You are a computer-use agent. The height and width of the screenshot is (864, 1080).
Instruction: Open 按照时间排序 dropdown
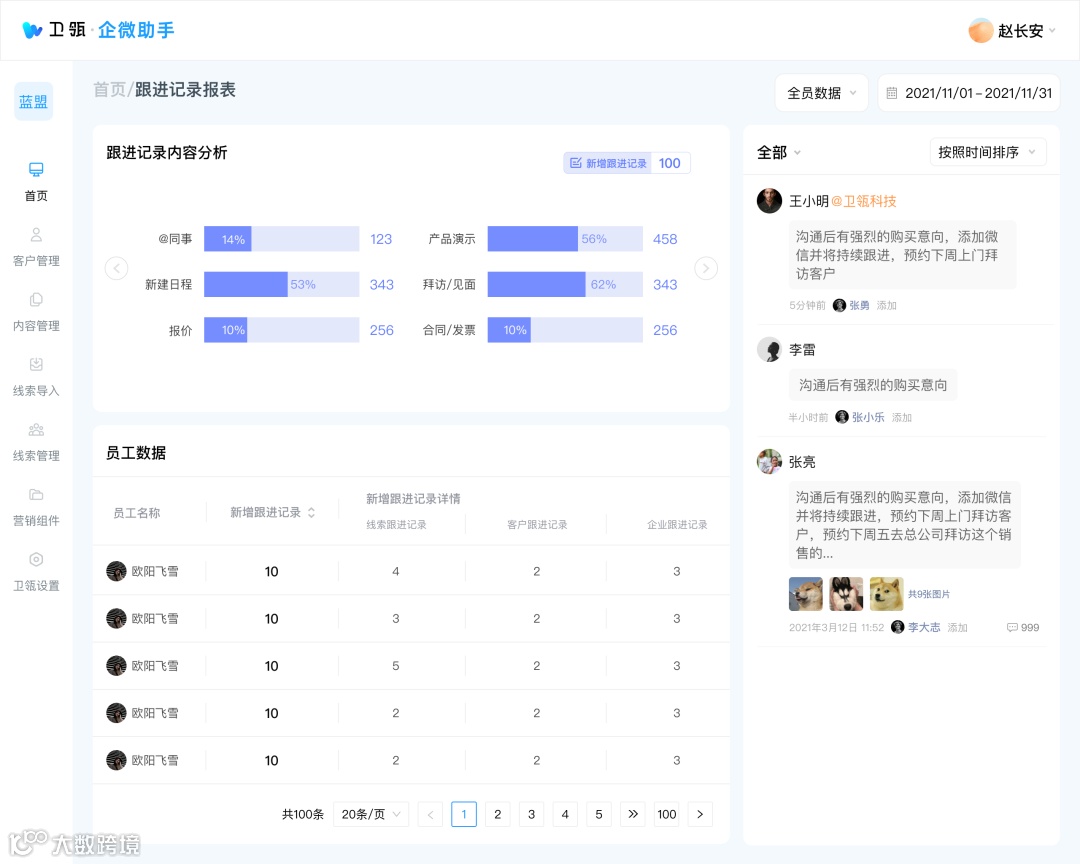click(x=988, y=152)
